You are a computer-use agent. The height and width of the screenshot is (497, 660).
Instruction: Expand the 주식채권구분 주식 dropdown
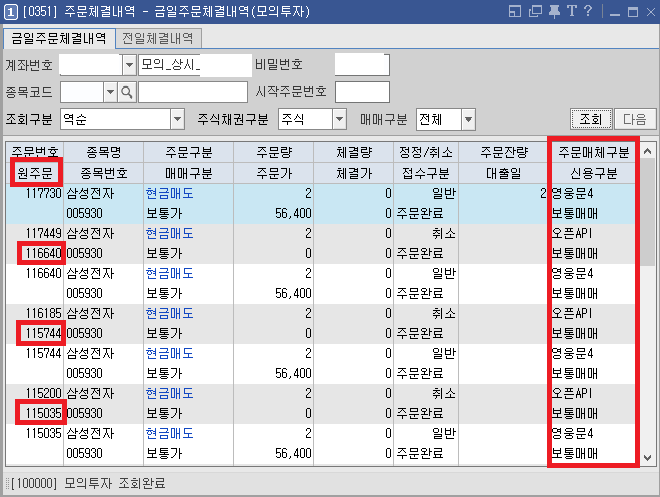[339, 120]
